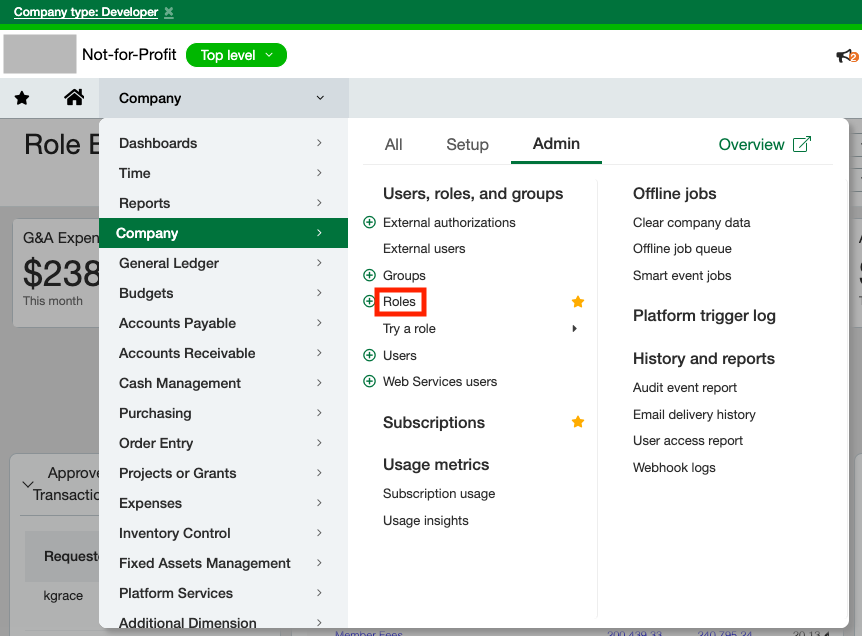
Task: Open the Roles page
Action: tap(400, 302)
